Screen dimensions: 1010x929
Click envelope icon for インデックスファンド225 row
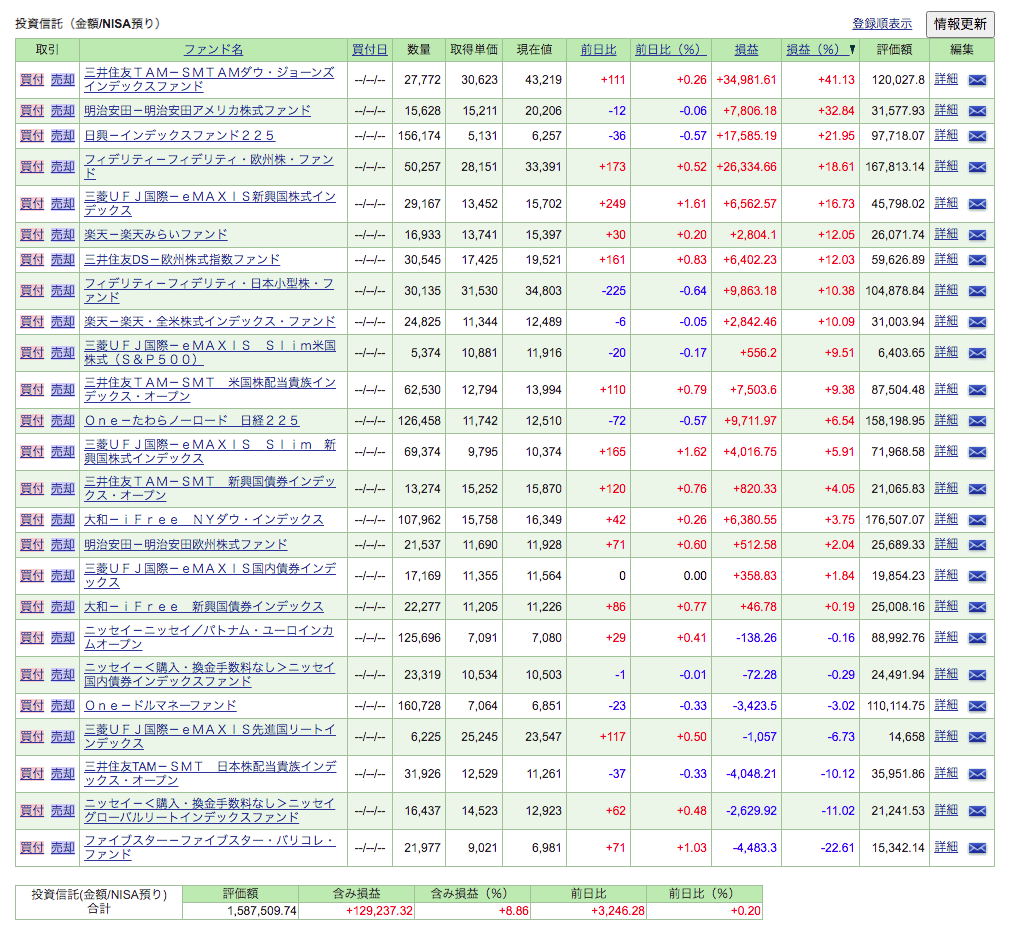977,136
